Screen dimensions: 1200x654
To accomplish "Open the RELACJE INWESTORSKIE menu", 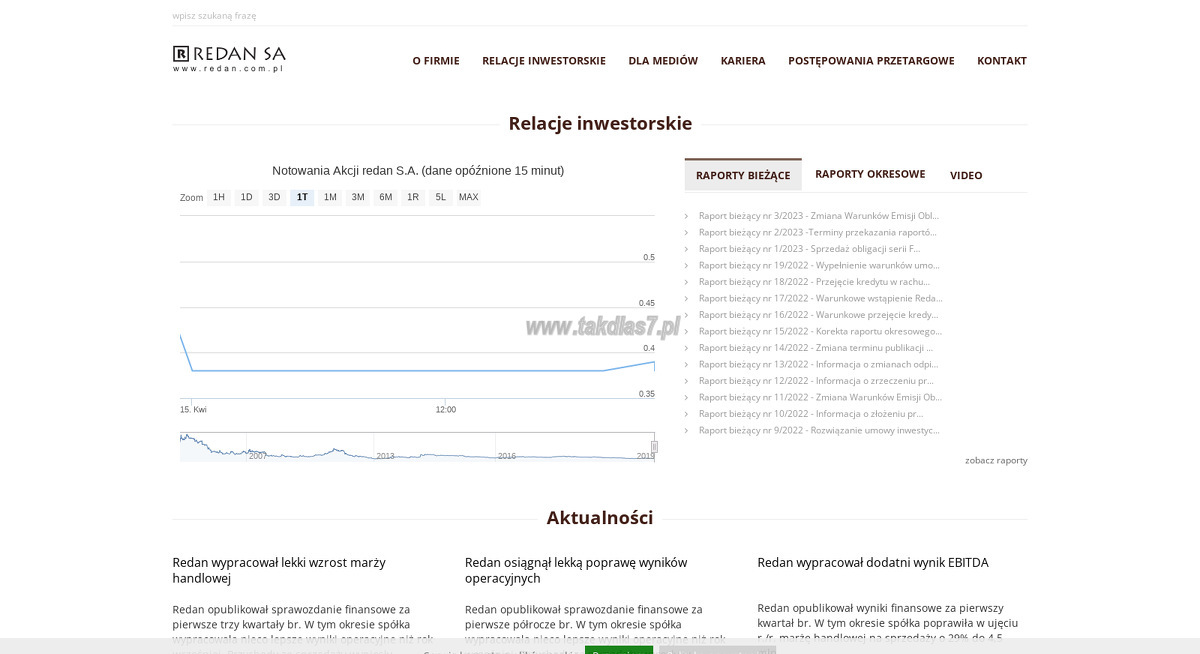I will pyautogui.click(x=544, y=61).
